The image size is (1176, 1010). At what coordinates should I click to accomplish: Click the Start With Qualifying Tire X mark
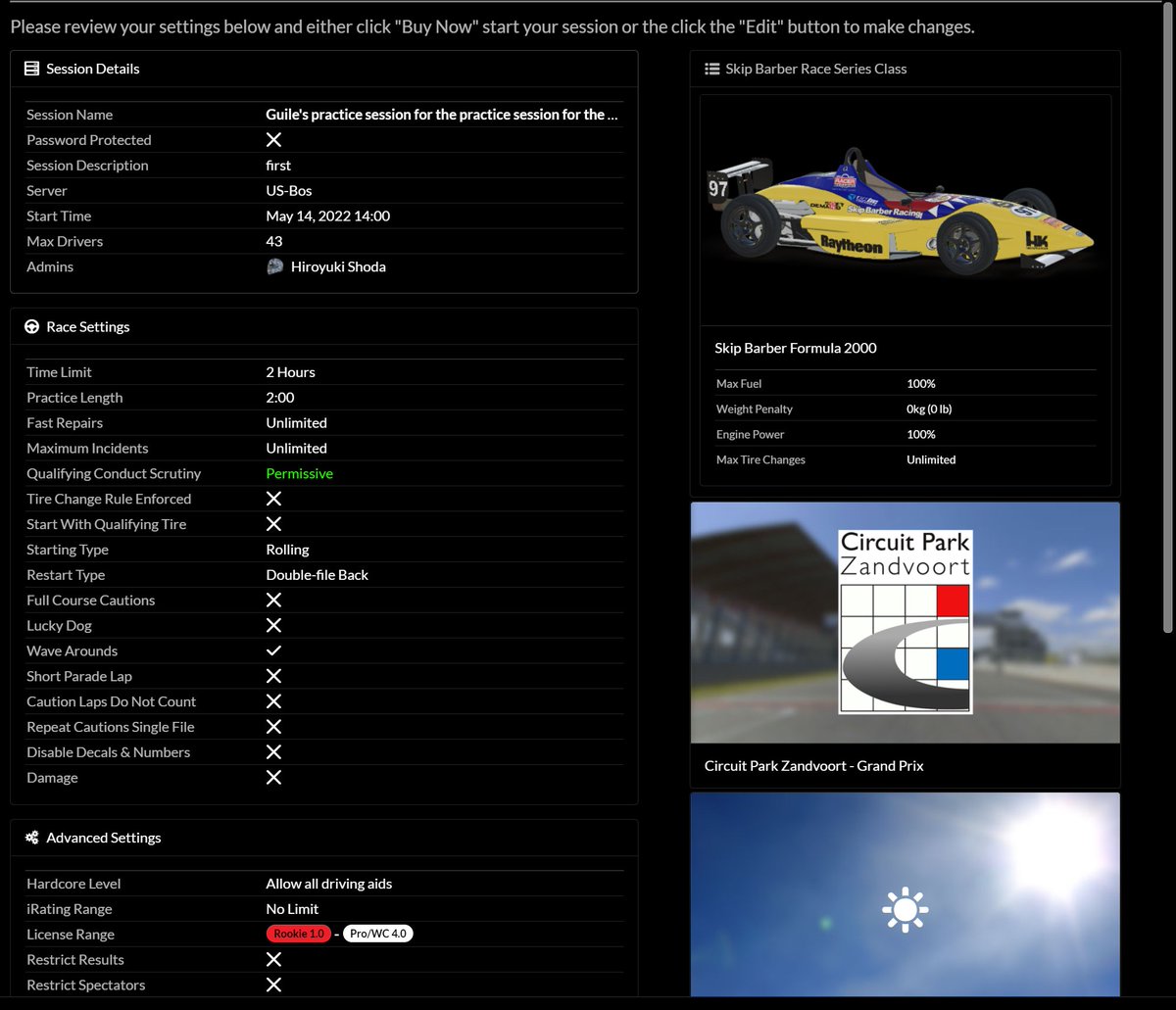(x=274, y=524)
